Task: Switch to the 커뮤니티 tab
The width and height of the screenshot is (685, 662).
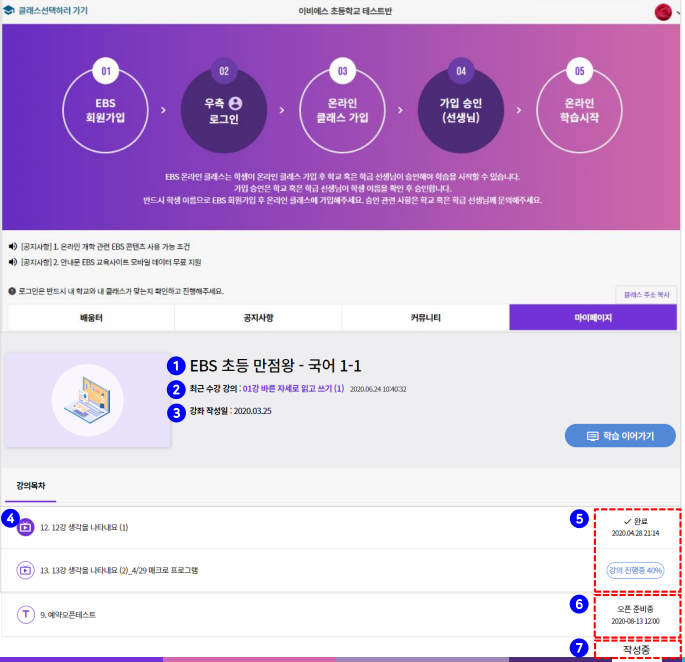Action: pyautogui.click(x=426, y=318)
